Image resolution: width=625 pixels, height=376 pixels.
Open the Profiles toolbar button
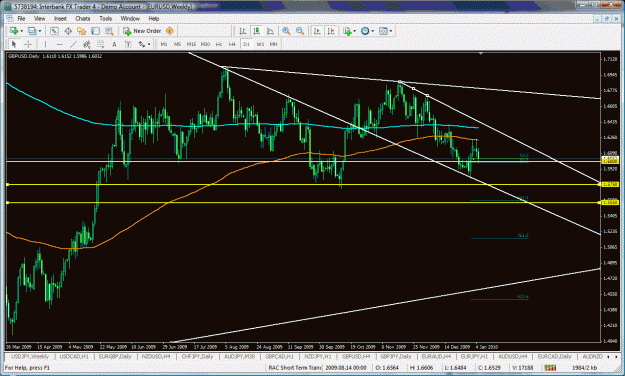32,31
